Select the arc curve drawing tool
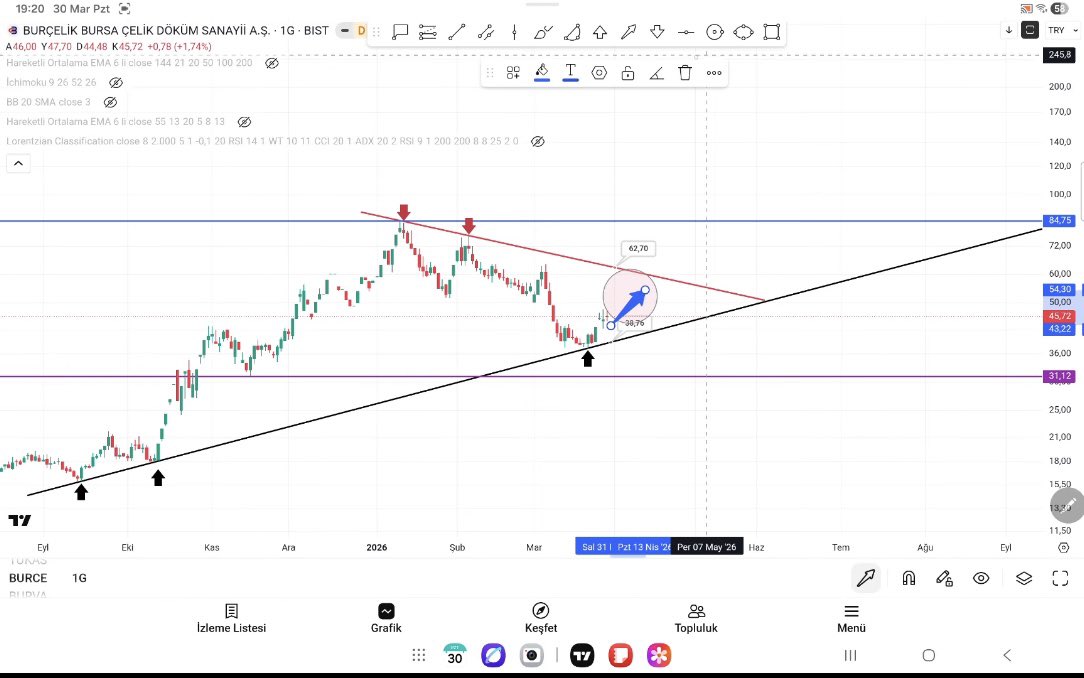 coord(572,32)
